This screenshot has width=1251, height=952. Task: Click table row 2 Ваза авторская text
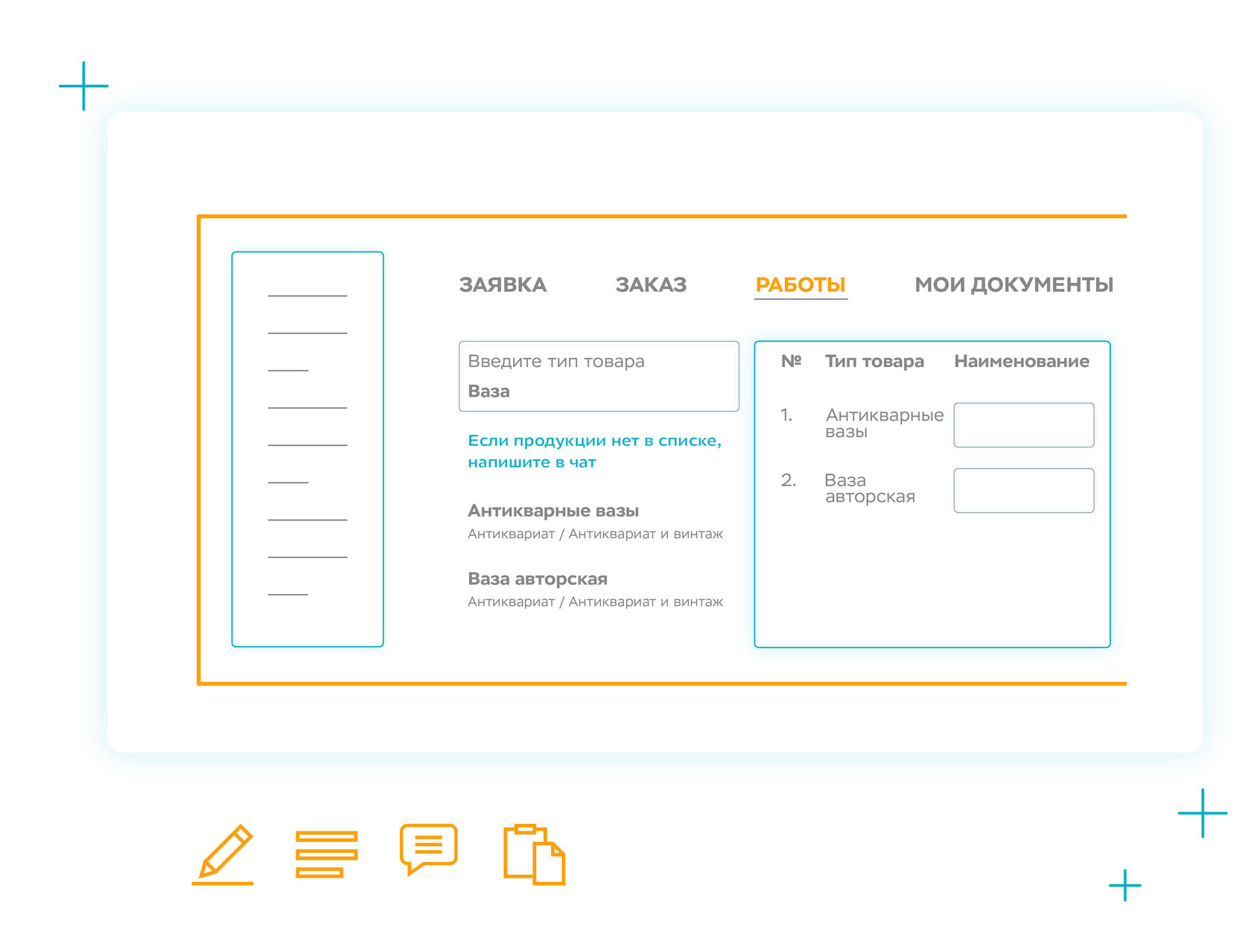(x=870, y=489)
